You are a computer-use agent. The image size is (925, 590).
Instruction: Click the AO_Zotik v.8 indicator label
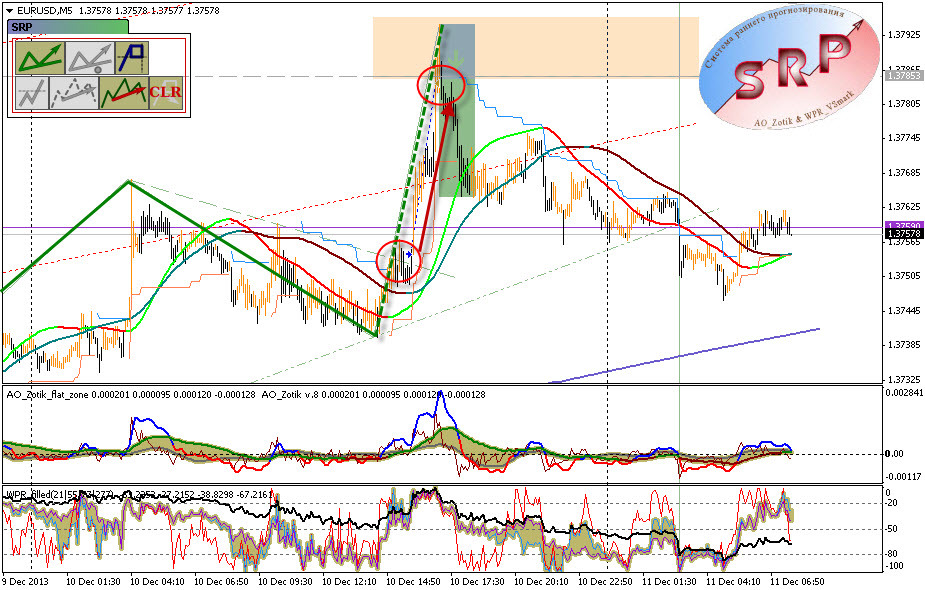click(x=288, y=394)
